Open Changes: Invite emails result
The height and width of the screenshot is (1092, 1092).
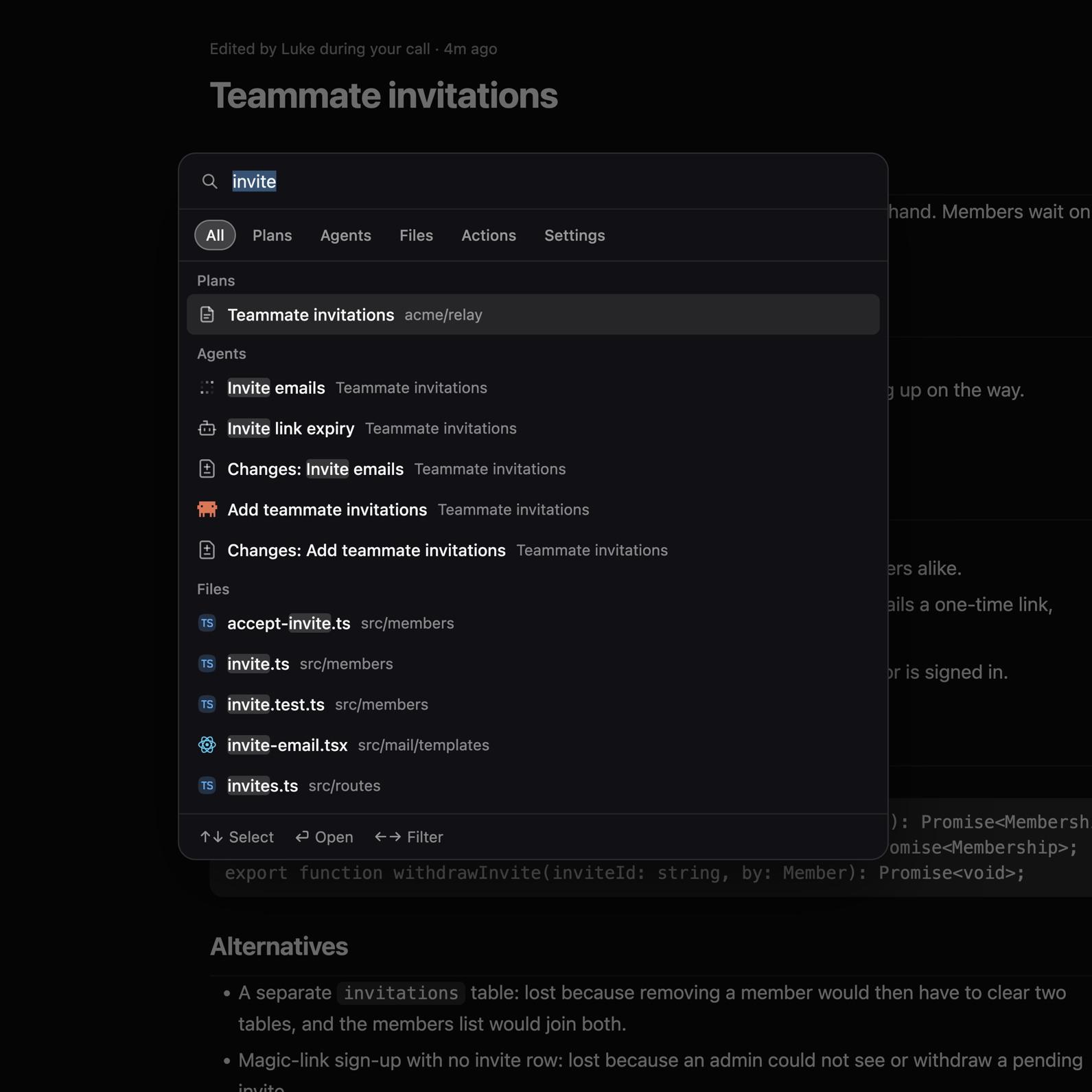point(533,469)
